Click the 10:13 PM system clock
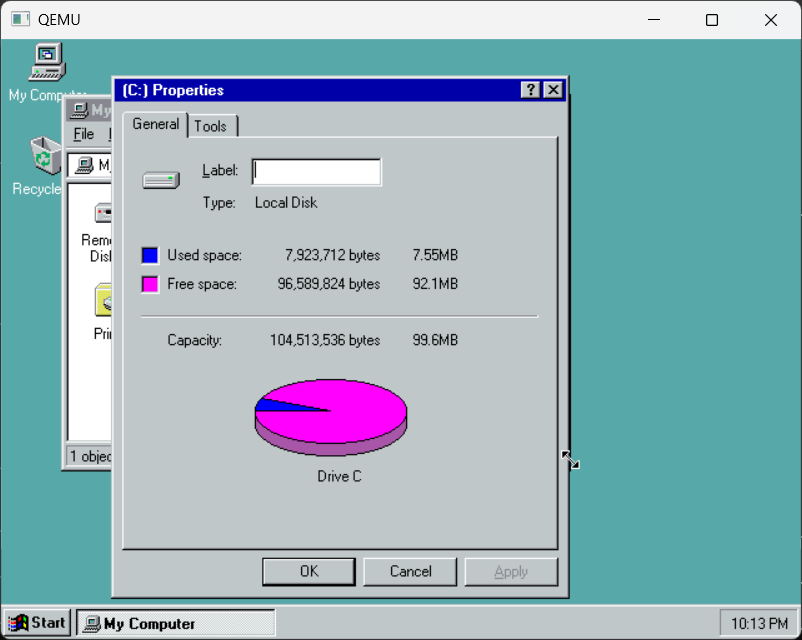802x640 pixels. (x=757, y=624)
